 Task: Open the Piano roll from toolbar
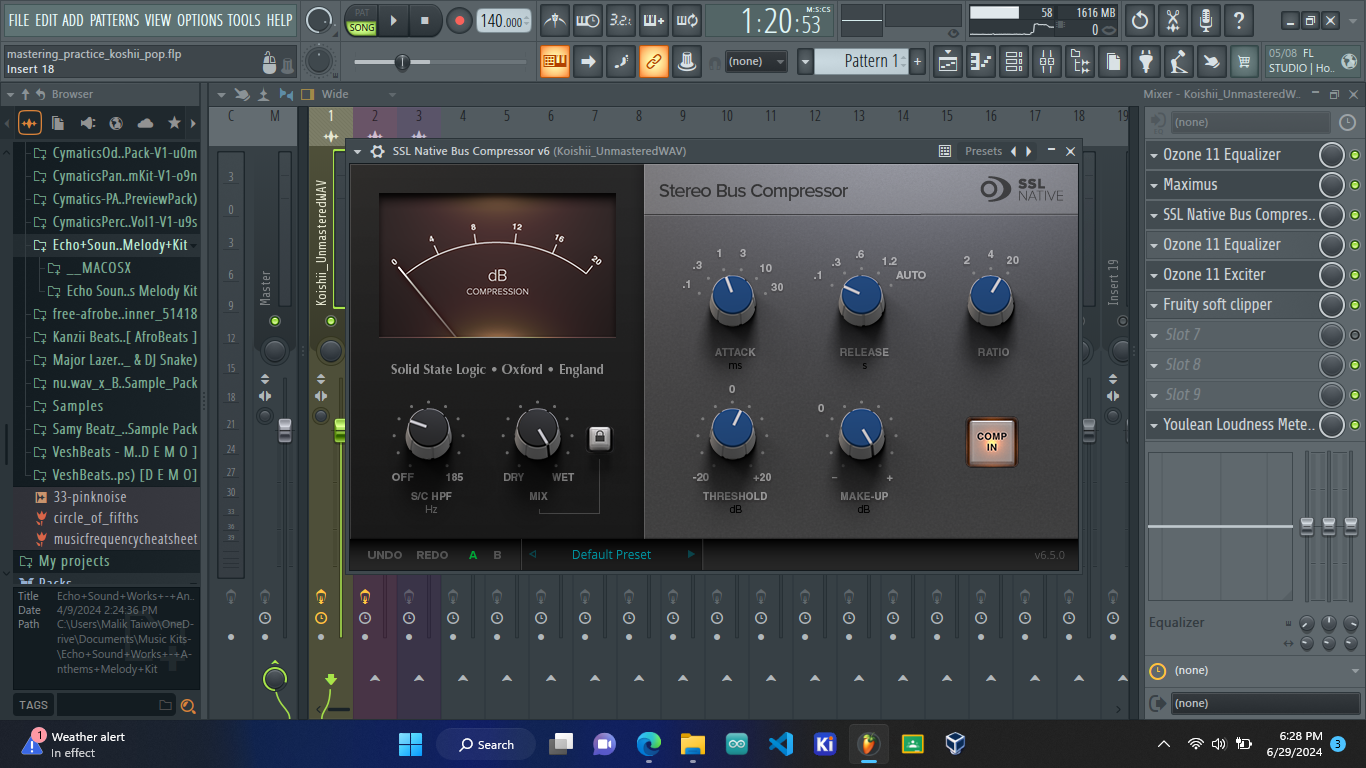click(x=981, y=62)
